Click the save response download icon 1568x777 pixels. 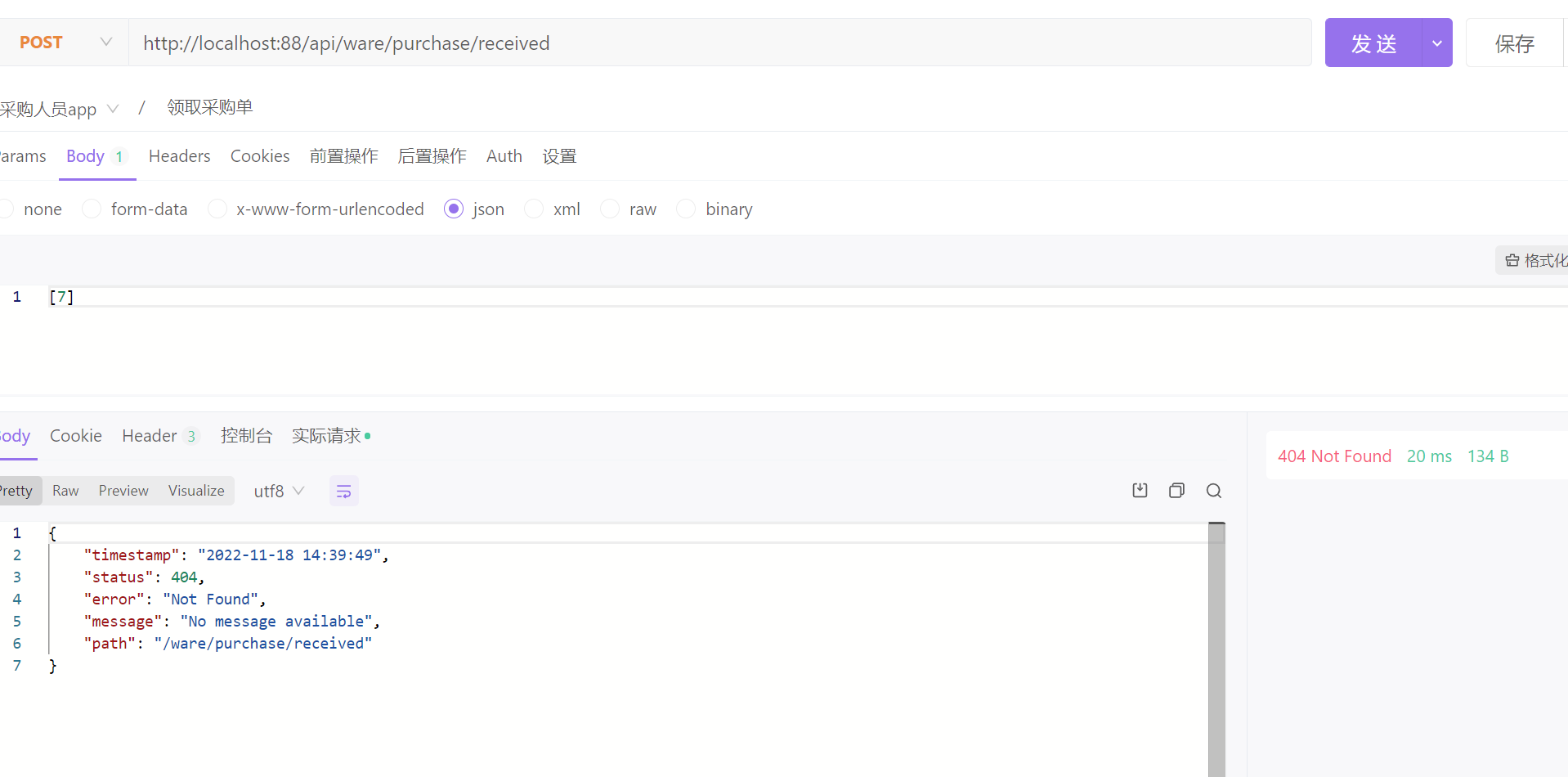pyautogui.click(x=1140, y=491)
